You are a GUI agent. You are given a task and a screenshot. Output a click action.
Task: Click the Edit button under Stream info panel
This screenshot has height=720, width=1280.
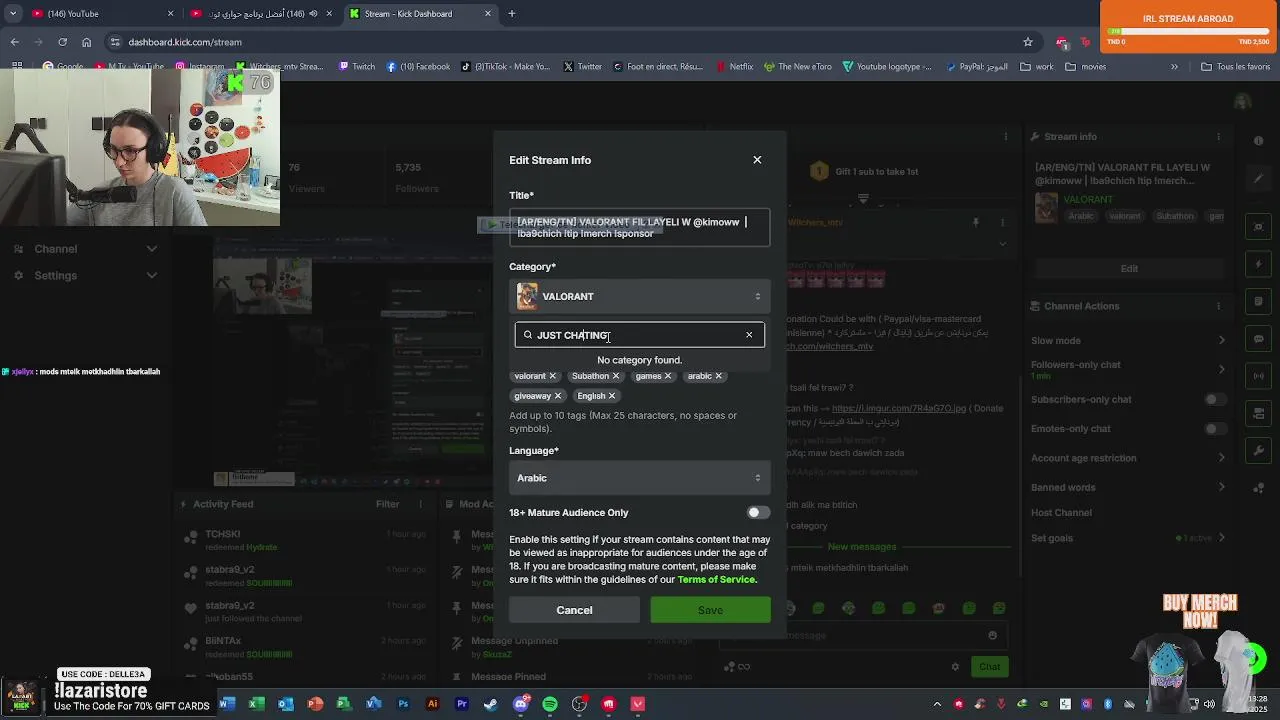[x=1129, y=268]
